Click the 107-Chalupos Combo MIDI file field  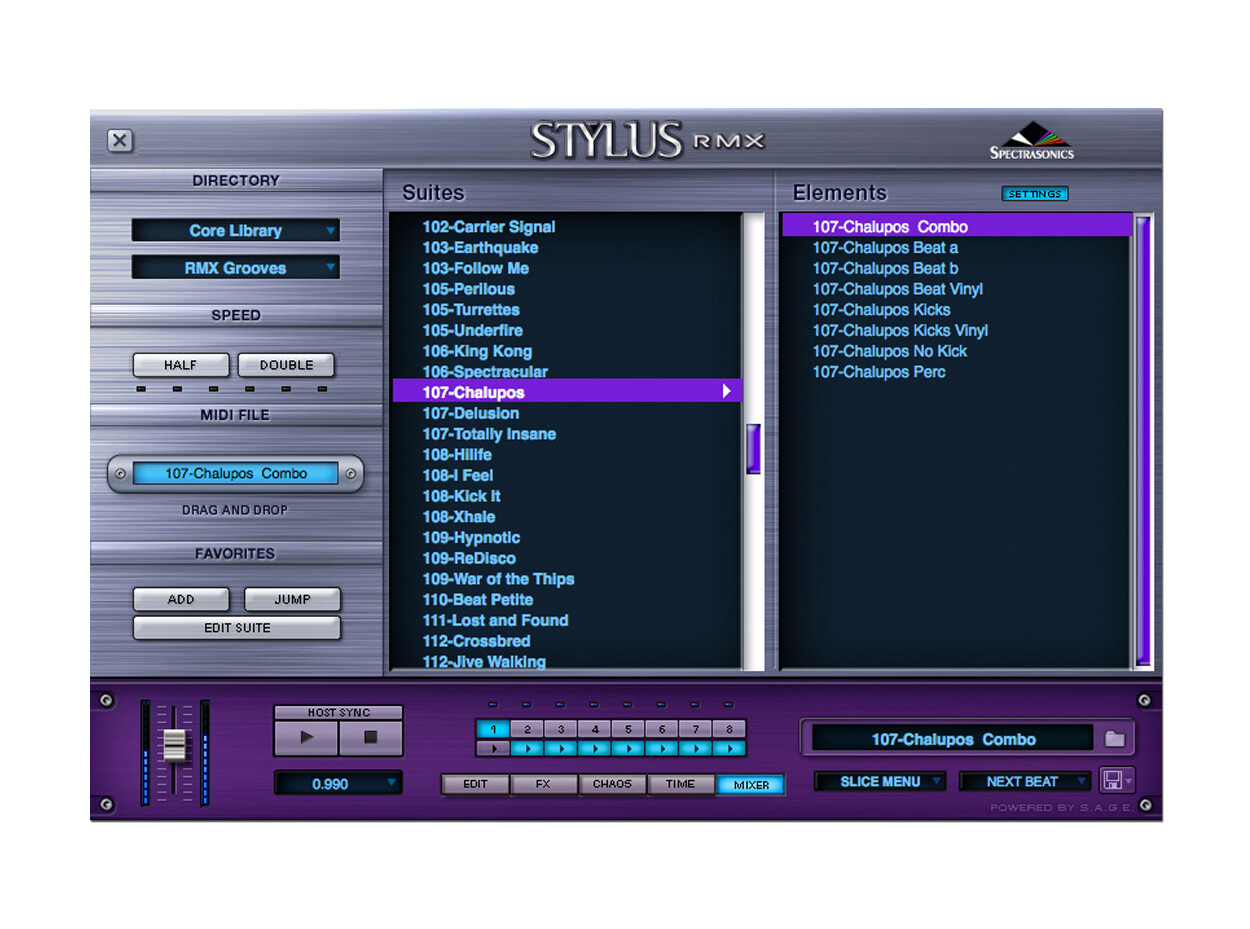tap(236, 474)
